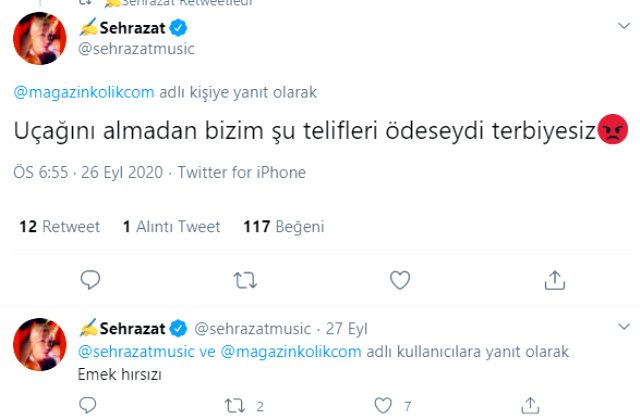Reply to the main tweet
This screenshot has width=640, height=419.
pos(90,279)
